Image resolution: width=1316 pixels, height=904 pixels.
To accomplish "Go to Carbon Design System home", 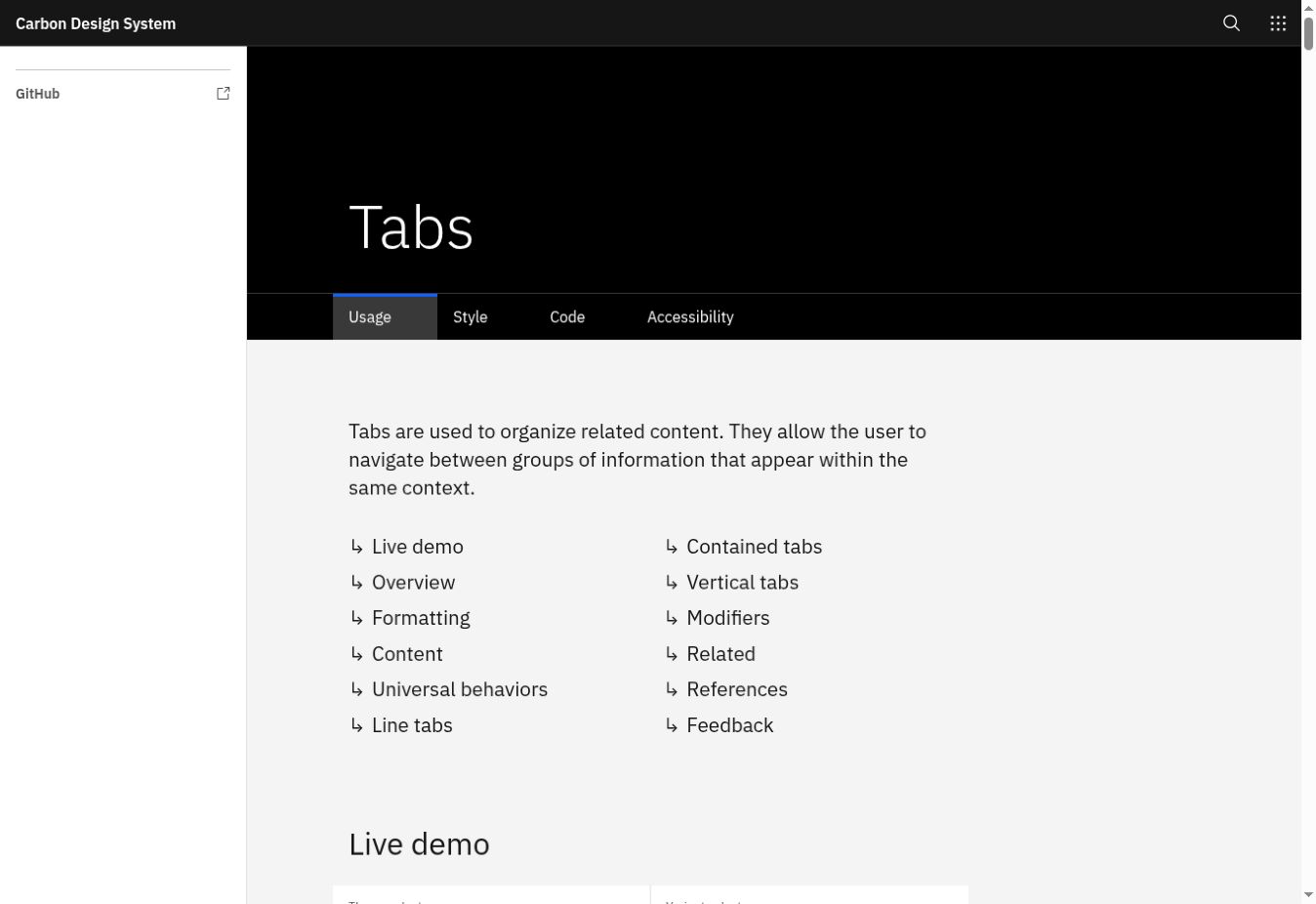I will pos(96,23).
